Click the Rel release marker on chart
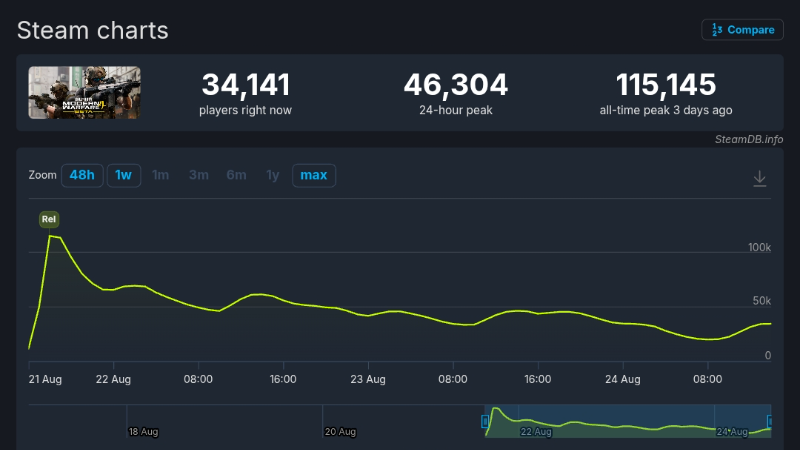This screenshot has width=800, height=450. coord(49,219)
